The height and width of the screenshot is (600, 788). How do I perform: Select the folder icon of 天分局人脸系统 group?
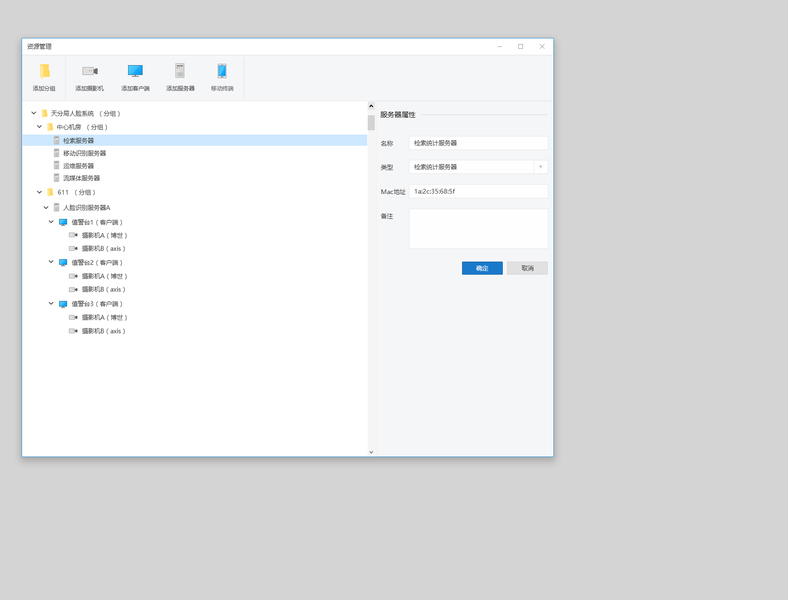(44, 114)
